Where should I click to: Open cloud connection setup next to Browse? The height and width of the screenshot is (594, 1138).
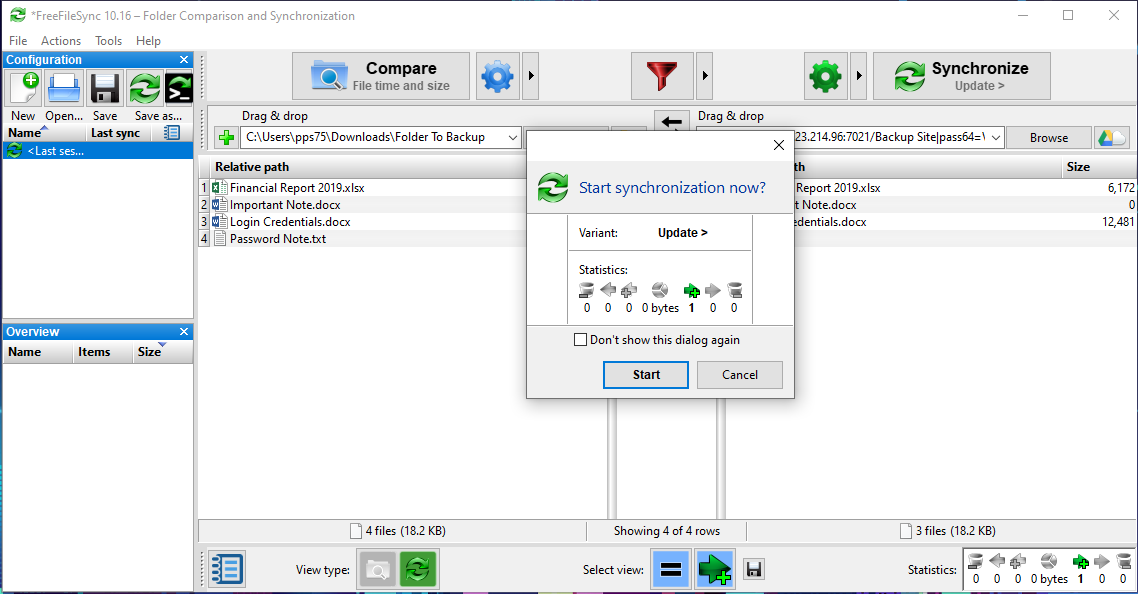[1111, 137]
